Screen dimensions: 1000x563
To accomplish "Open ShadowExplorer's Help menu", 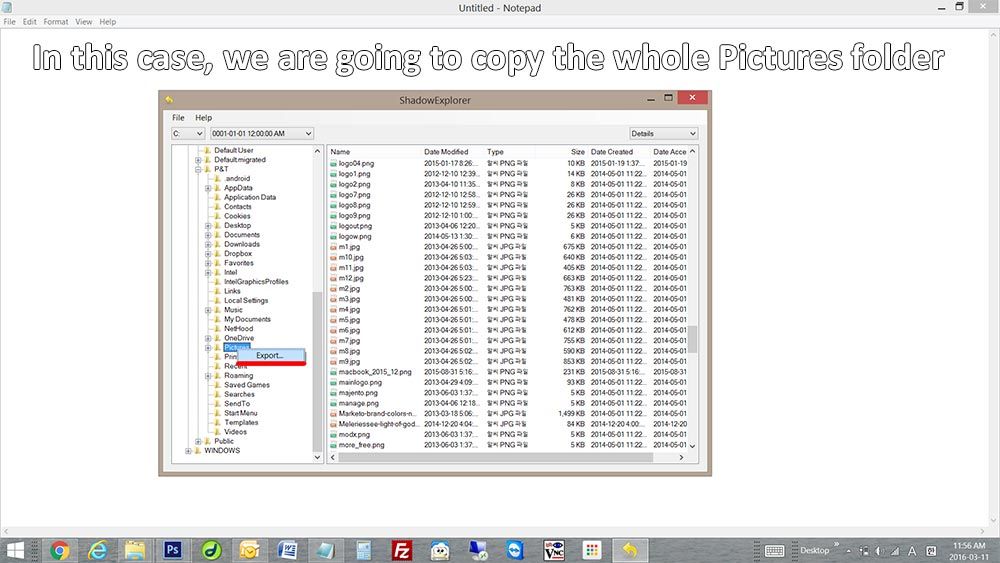I will 203,118.
